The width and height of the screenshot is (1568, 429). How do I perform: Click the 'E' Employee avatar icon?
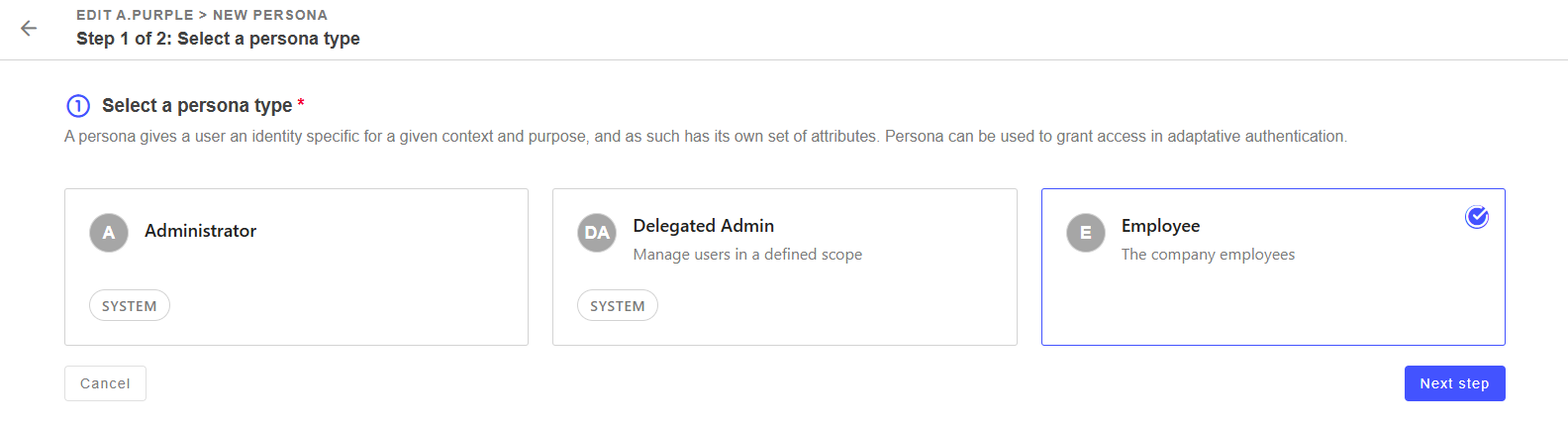(1085, 233)
